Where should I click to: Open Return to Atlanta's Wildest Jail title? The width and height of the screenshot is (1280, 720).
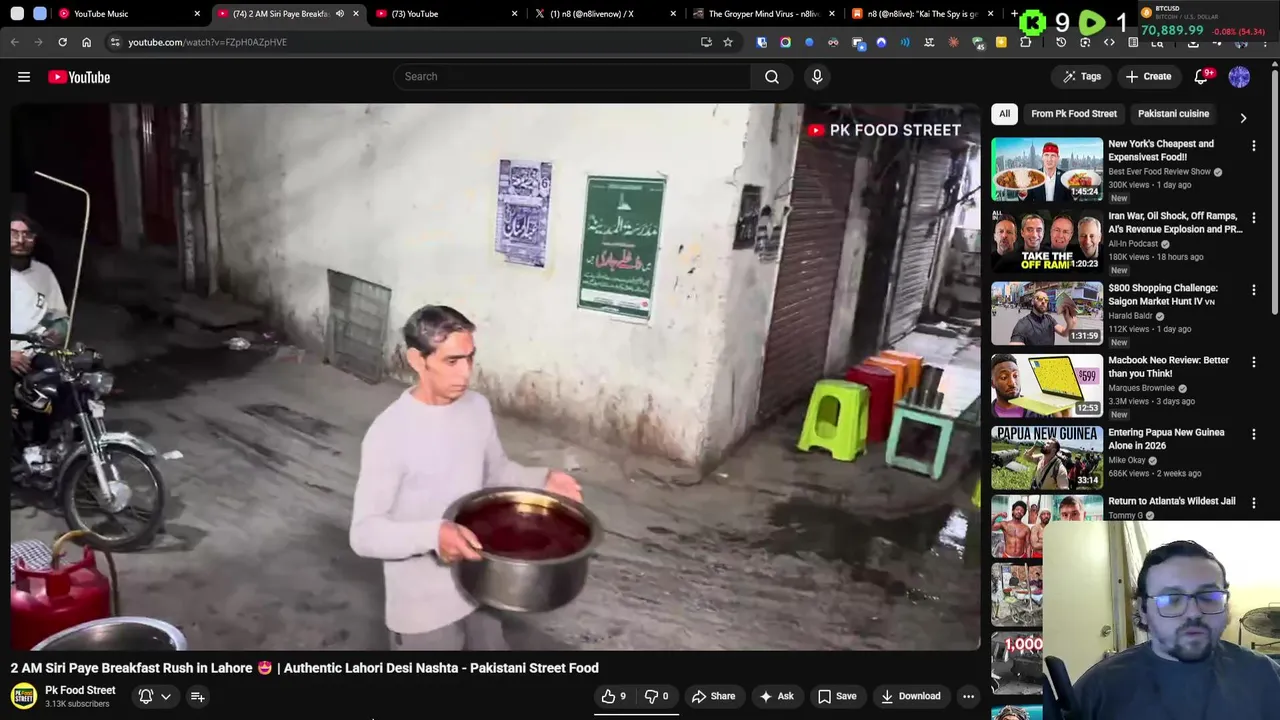[1171, 501]
